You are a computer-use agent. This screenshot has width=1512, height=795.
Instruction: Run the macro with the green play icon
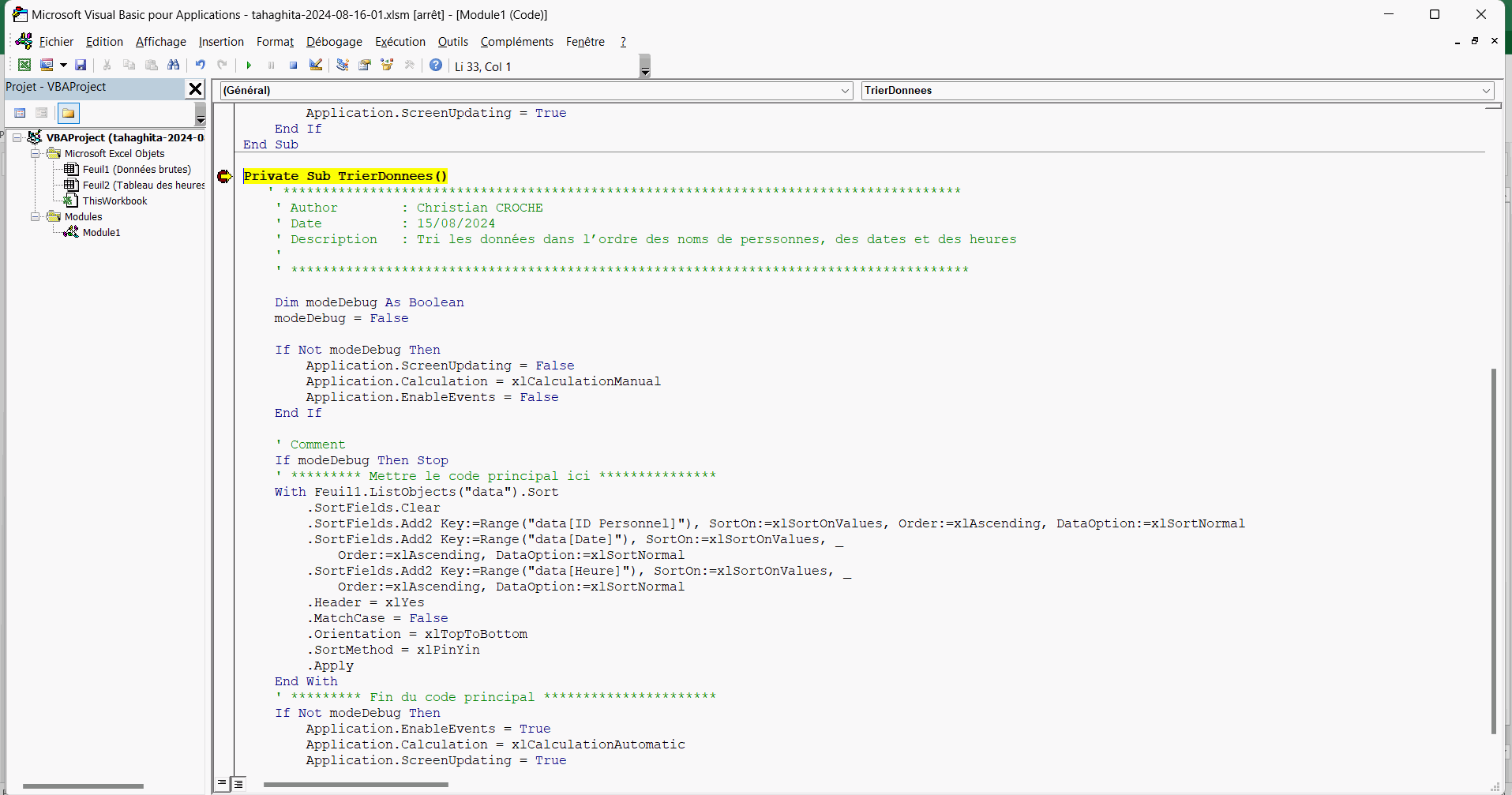(x=249, y=66)
